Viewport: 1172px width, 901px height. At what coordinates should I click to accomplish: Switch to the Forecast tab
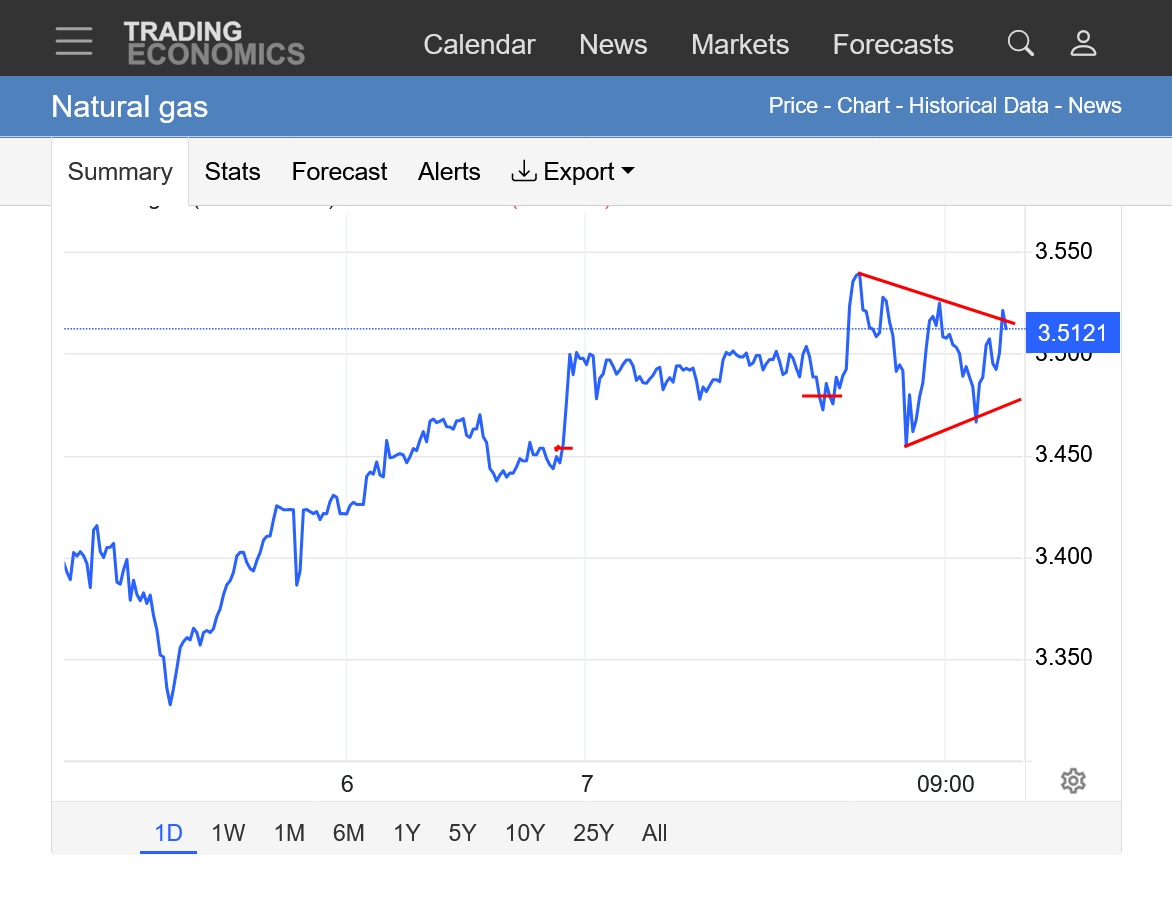[339, 172]
